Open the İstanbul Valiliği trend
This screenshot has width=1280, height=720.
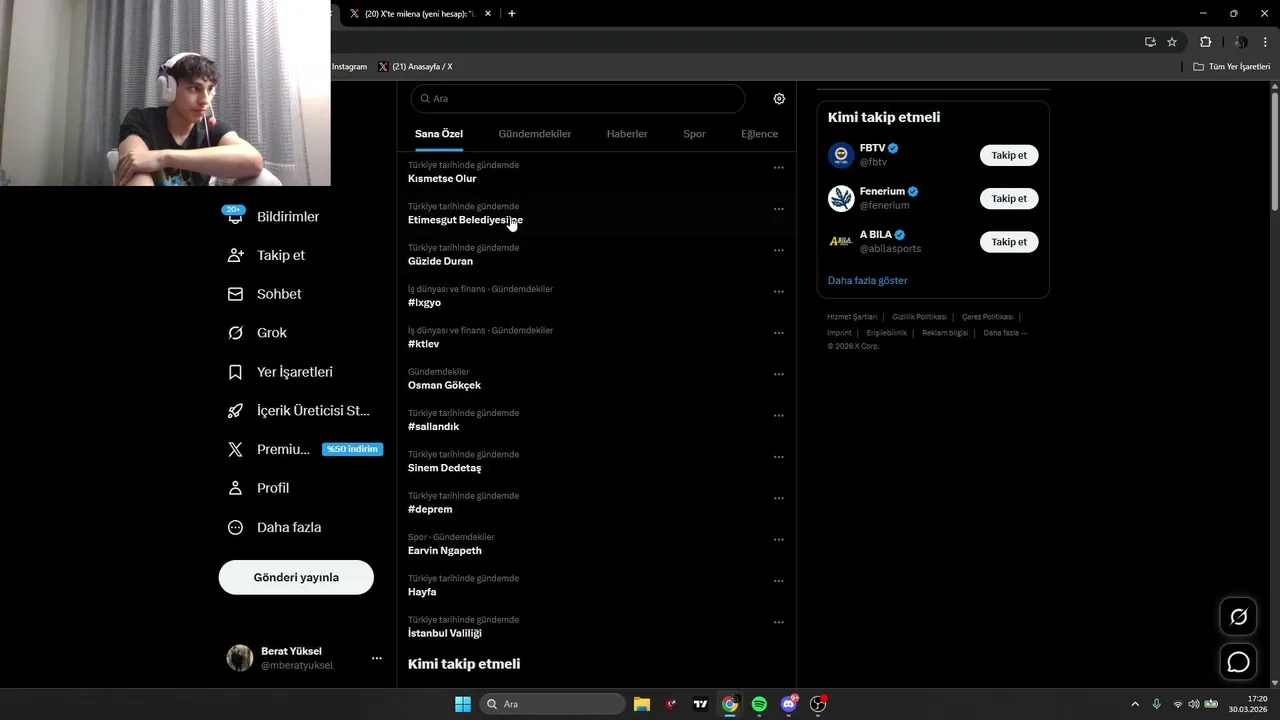coord(444,633)
